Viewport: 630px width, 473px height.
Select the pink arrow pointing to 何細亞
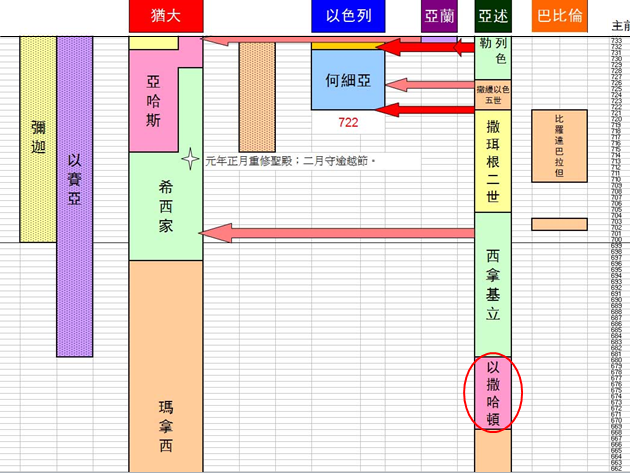click(430, 85)
